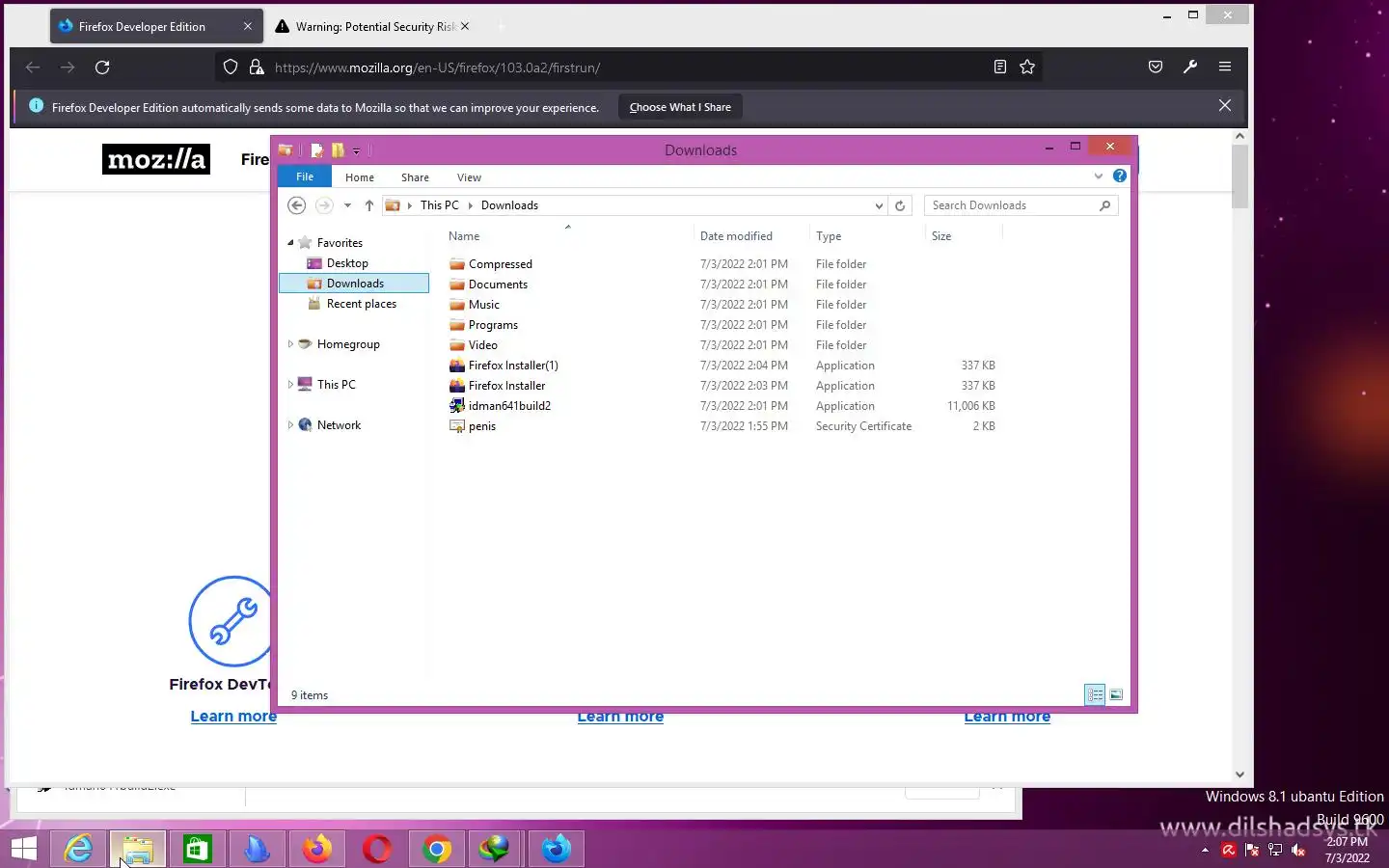The height and width of the screenshot is (868, 1389).
Task: Open Firefox developer tools wrench icon
Action: [x=1190, y=67]
